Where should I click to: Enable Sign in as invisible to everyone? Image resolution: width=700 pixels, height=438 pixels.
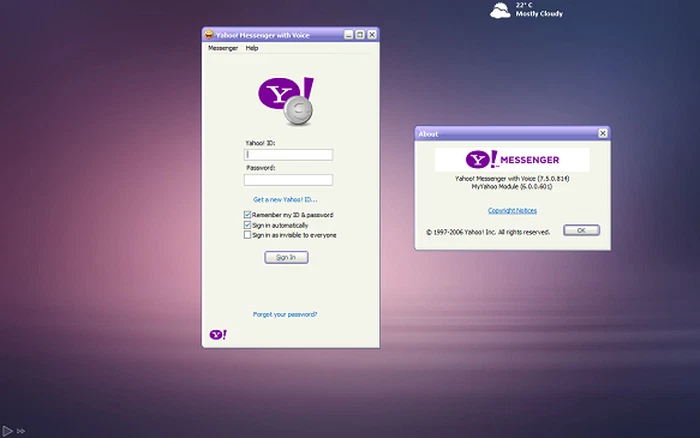click(x=247, y=235)
